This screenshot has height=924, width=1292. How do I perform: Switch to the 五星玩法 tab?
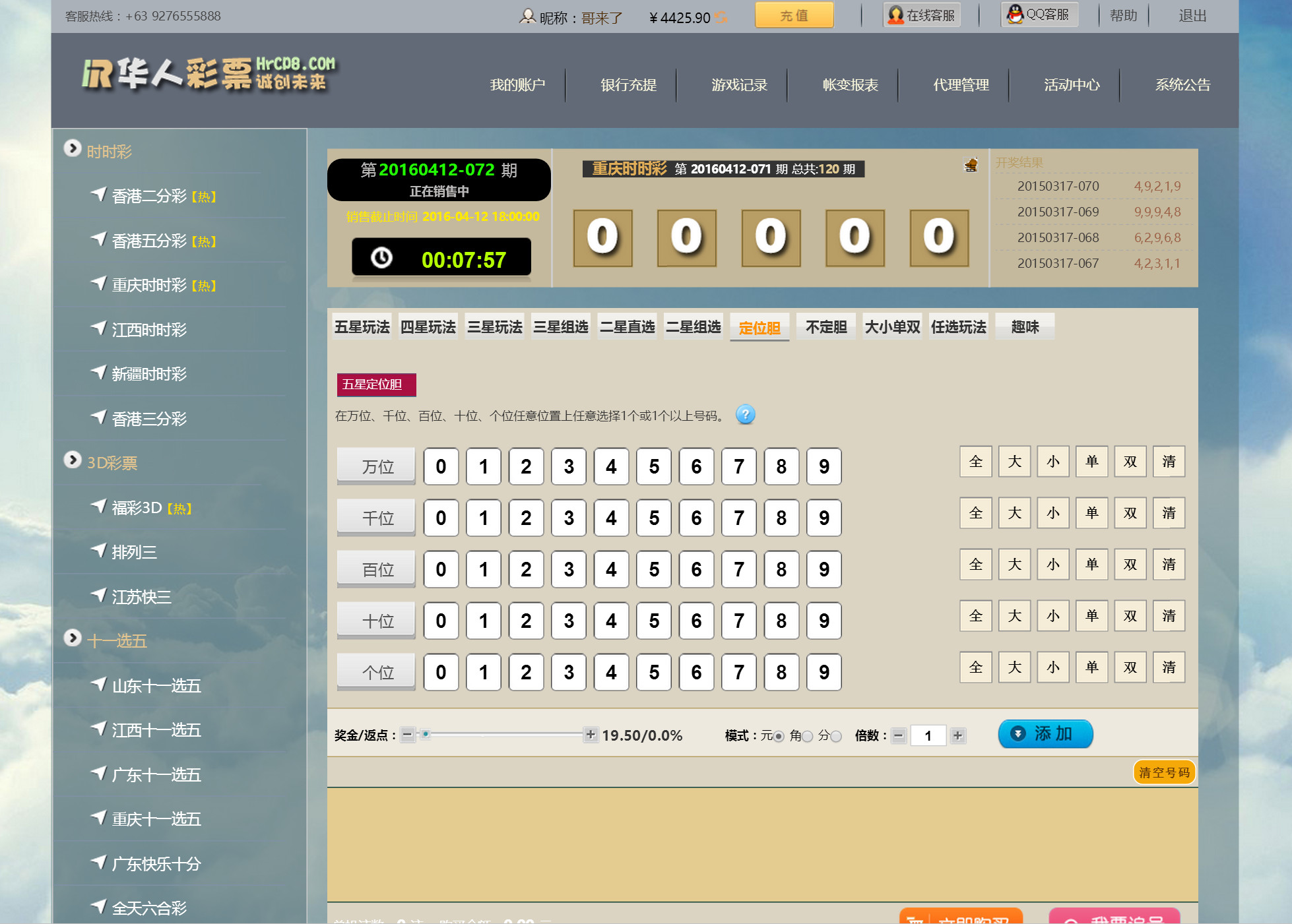point(362,327)
